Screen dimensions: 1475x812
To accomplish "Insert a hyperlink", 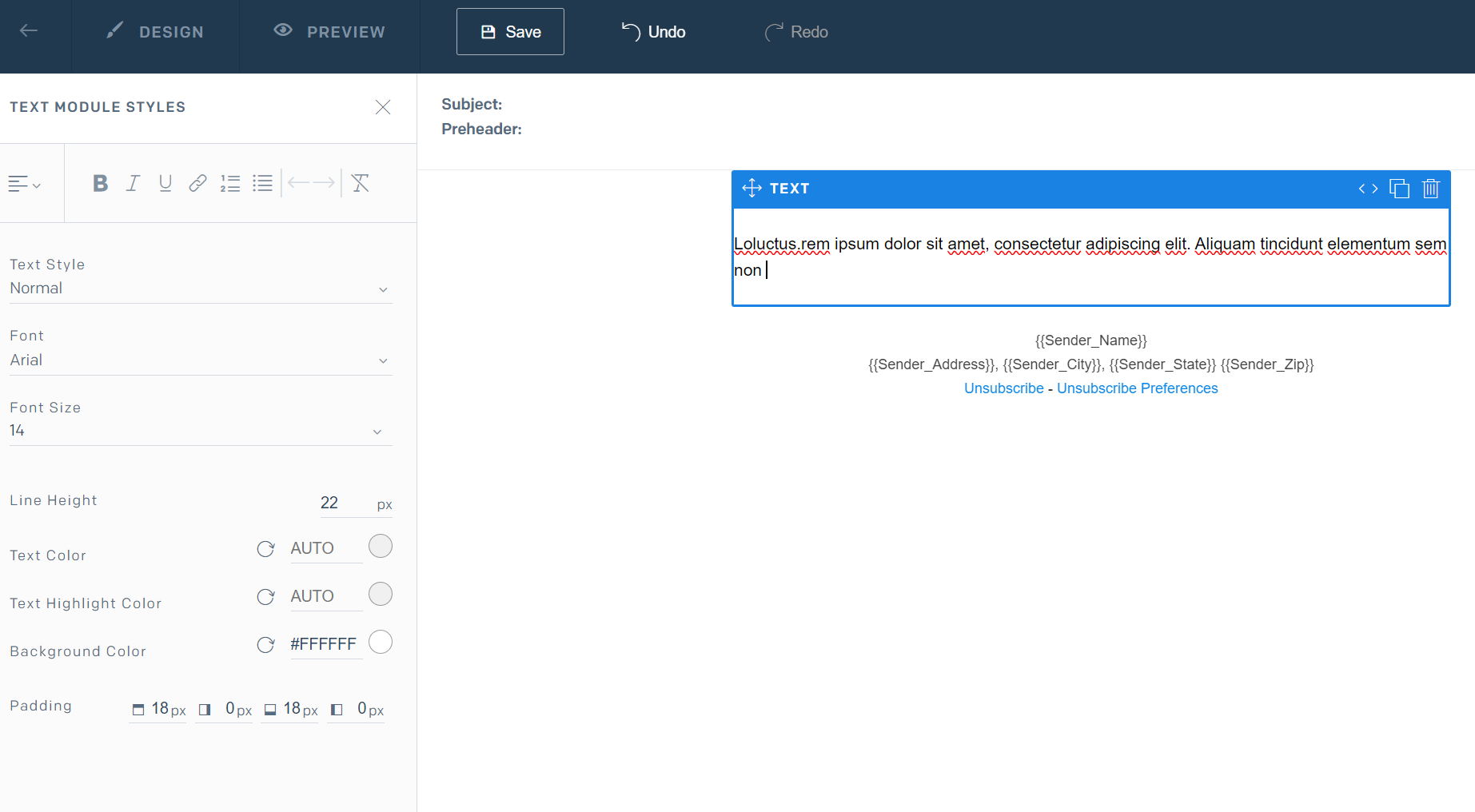I will [x=197, y=183].
